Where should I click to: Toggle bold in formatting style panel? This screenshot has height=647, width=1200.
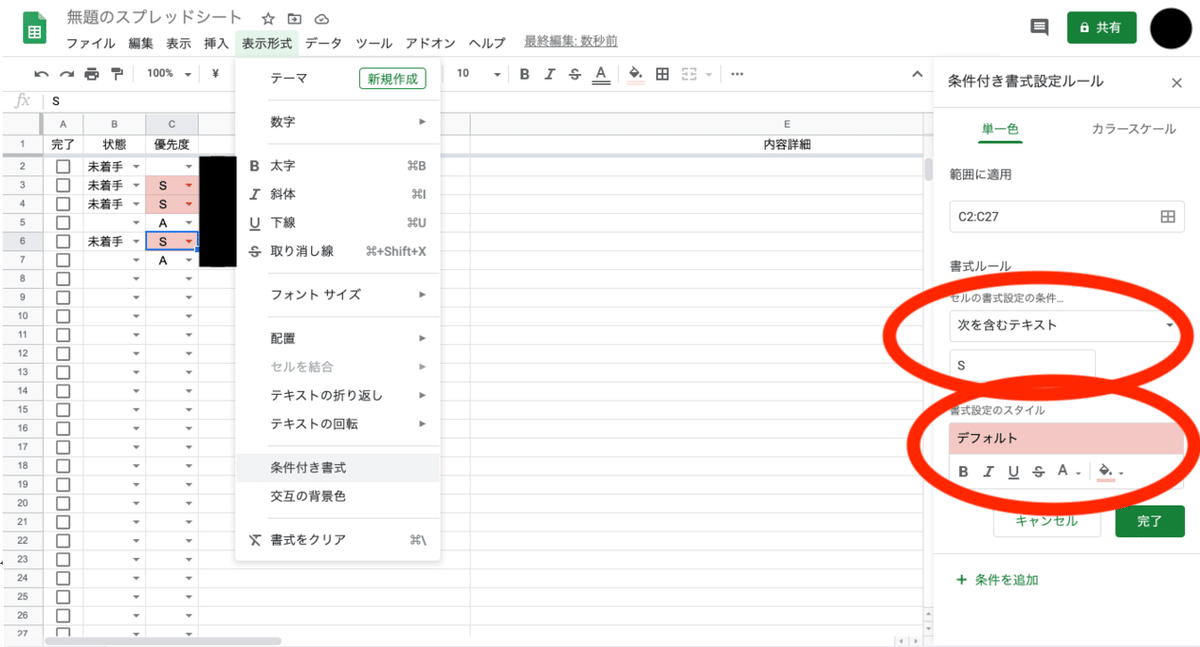(x=964, y=472)
